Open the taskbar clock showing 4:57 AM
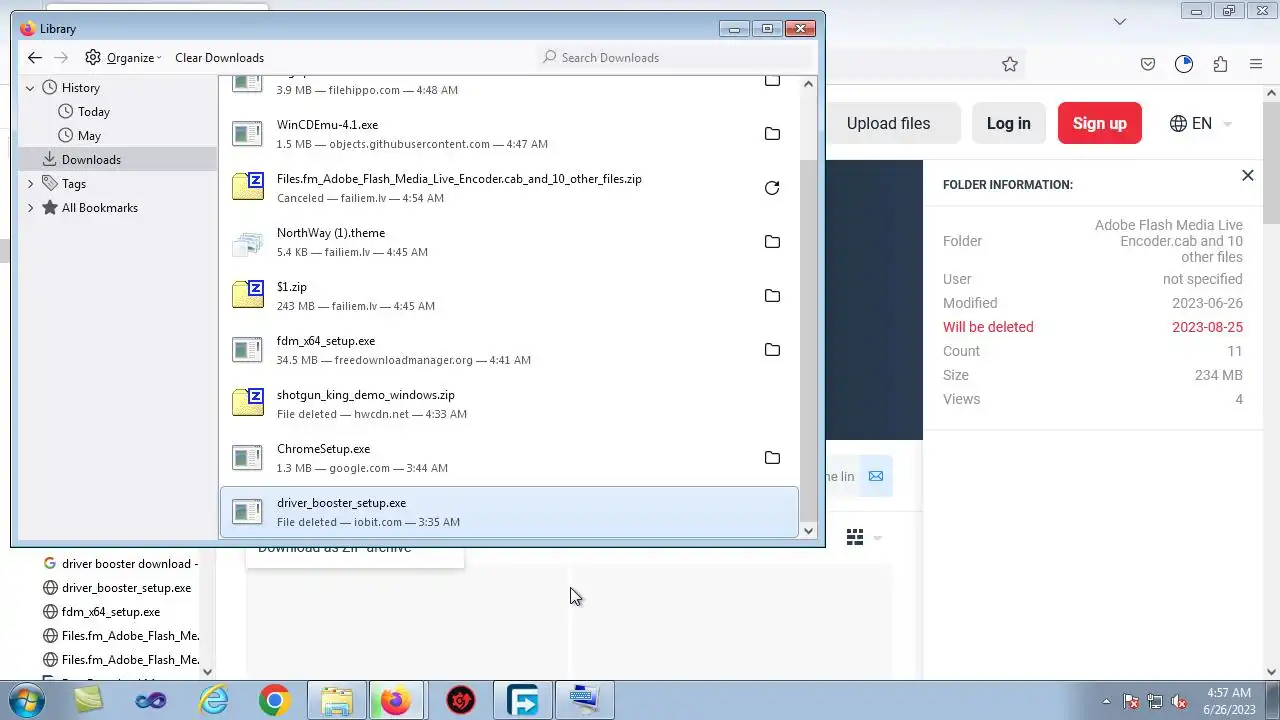Viewport: 1280px width, 720px height. coord(1229,701)
